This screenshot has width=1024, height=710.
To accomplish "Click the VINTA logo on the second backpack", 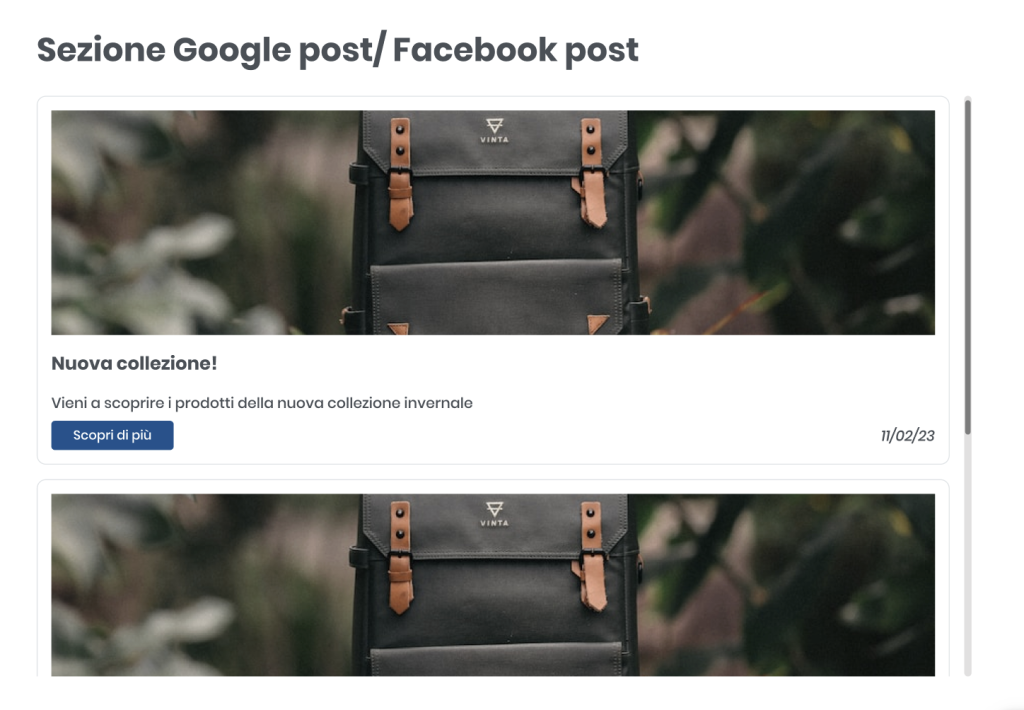I will 494,514.
